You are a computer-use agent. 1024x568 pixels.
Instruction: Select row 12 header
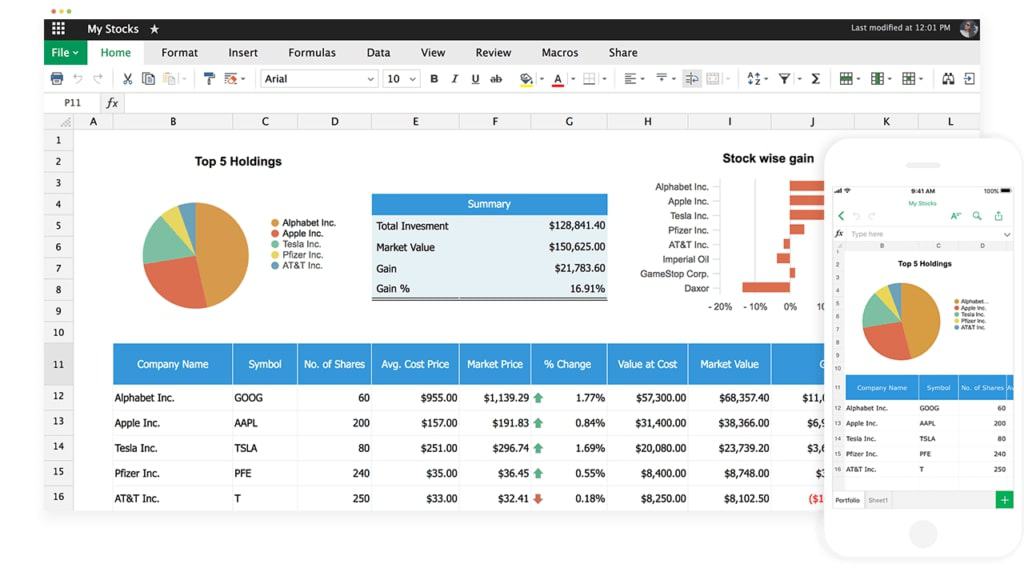click(x=59, y=396)
